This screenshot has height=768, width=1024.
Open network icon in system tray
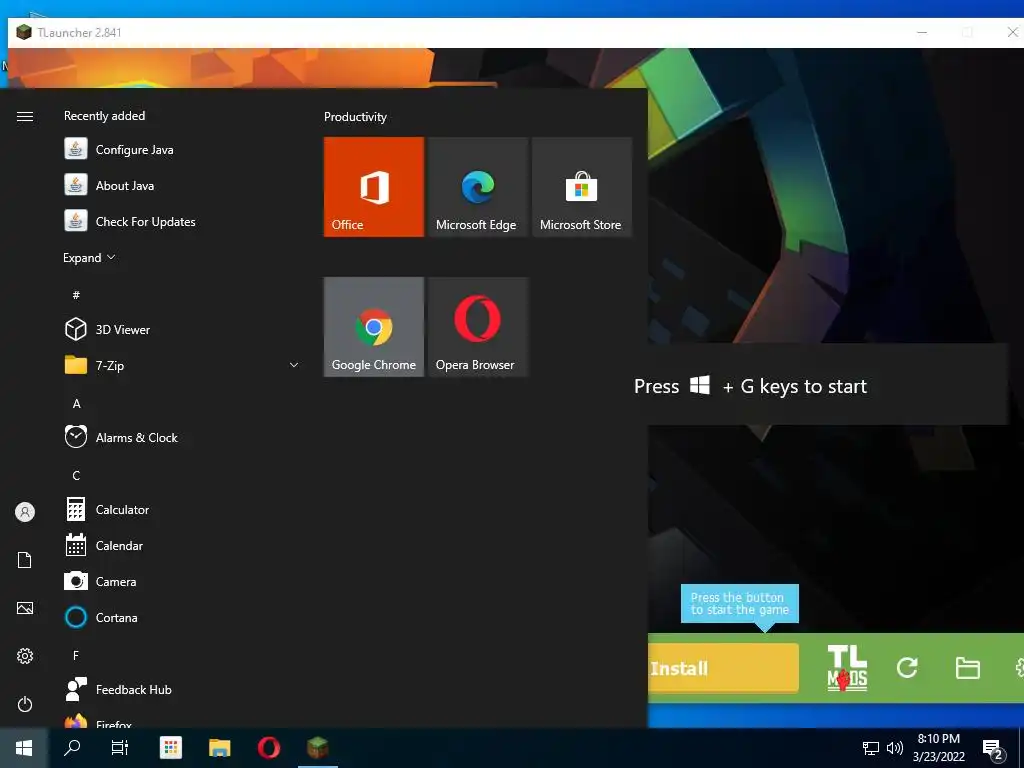coord(871,748)
